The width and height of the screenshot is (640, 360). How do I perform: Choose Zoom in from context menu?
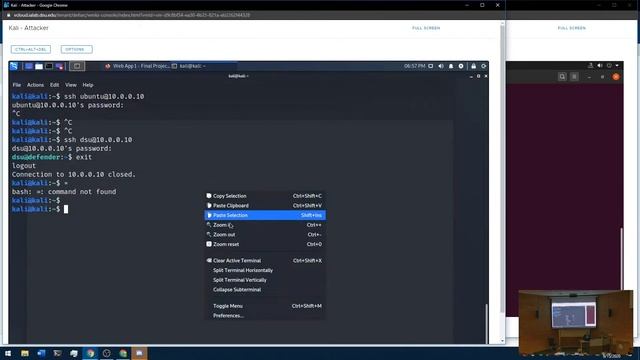pyautogui.click(x=265, y=225)
